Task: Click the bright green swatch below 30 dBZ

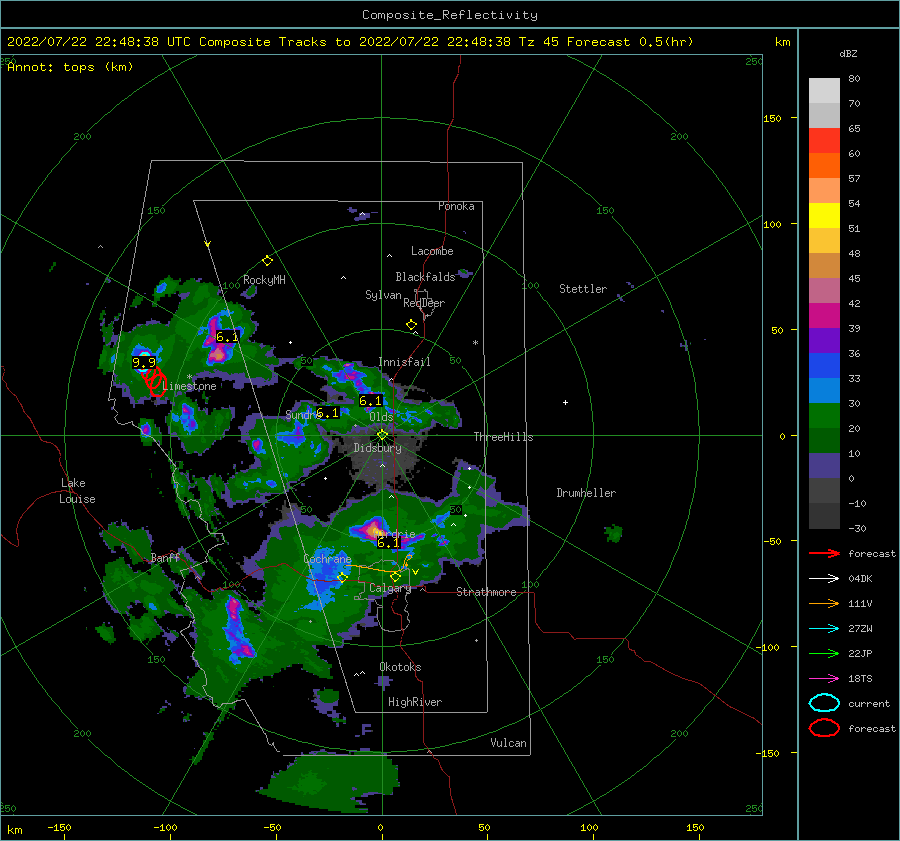Action: point(824,416)
